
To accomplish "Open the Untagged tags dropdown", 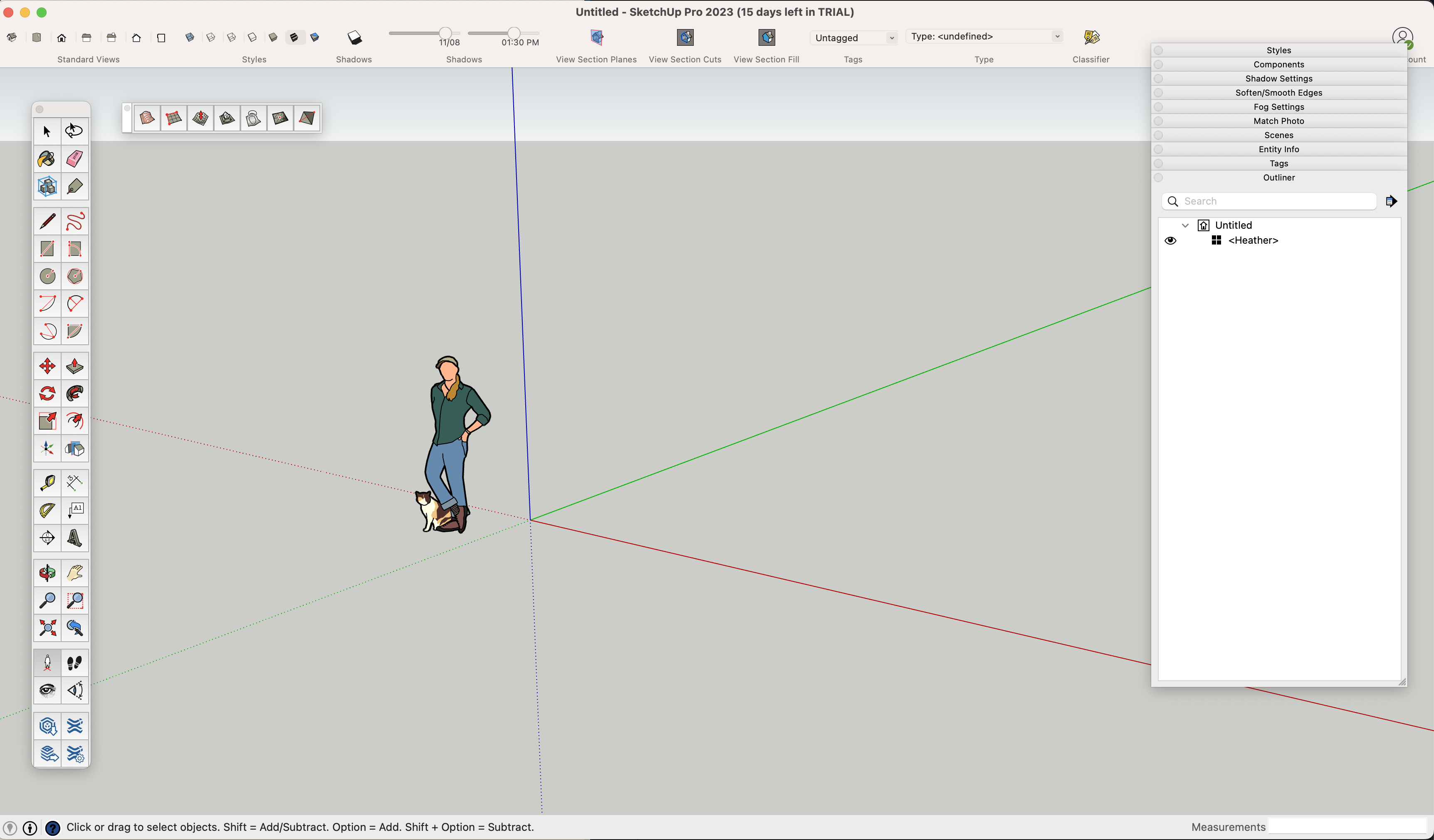I will 853,37.
